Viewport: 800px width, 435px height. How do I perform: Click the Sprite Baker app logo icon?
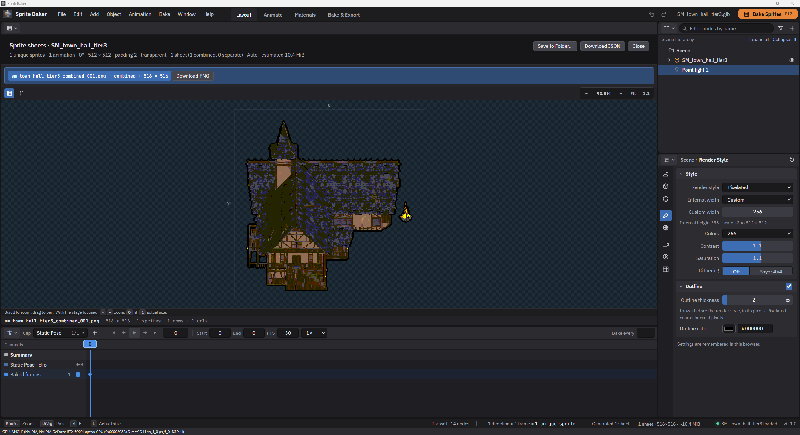tap(8, 14)
